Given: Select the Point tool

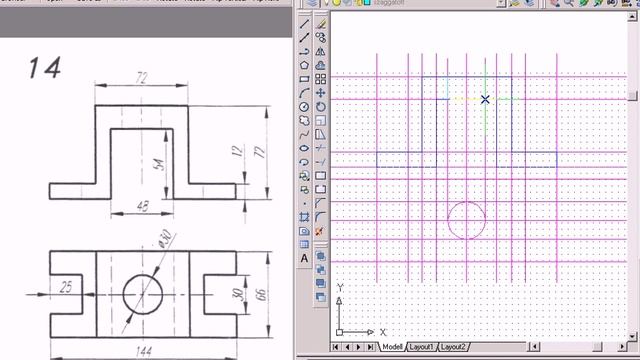Looking at the screenshot, I should click(x=304, y=204).
